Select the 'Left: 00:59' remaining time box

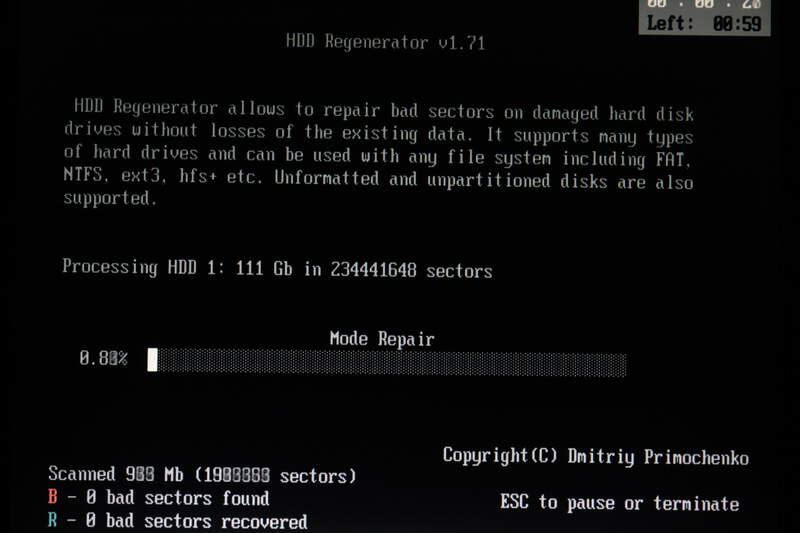[x=705, y=23]
